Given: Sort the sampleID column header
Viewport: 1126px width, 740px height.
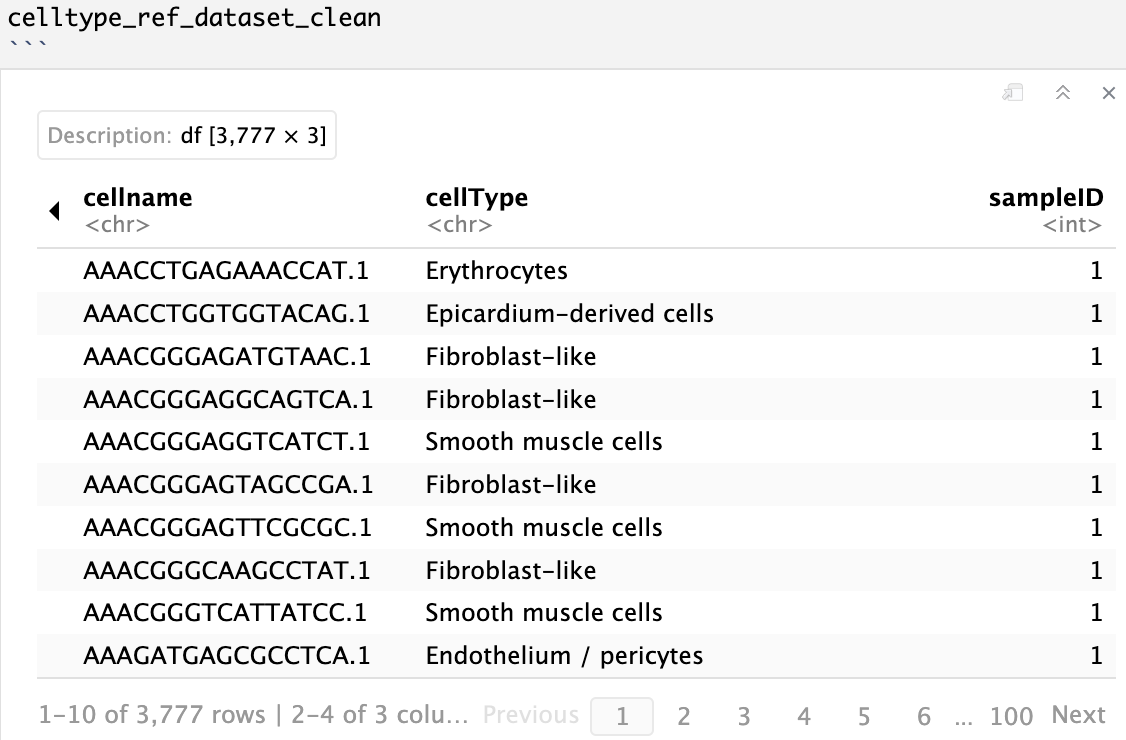Looking at the screenshot, I should 1046,197.
